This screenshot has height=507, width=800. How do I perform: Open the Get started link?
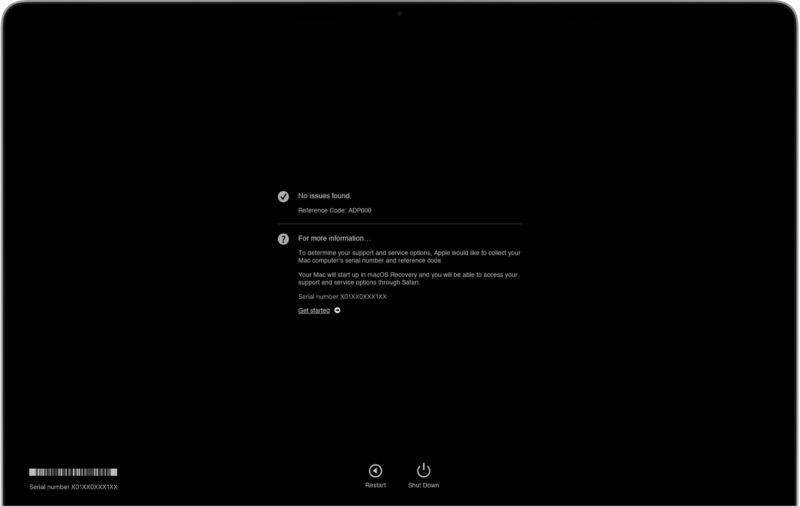(x=314, y=311)
